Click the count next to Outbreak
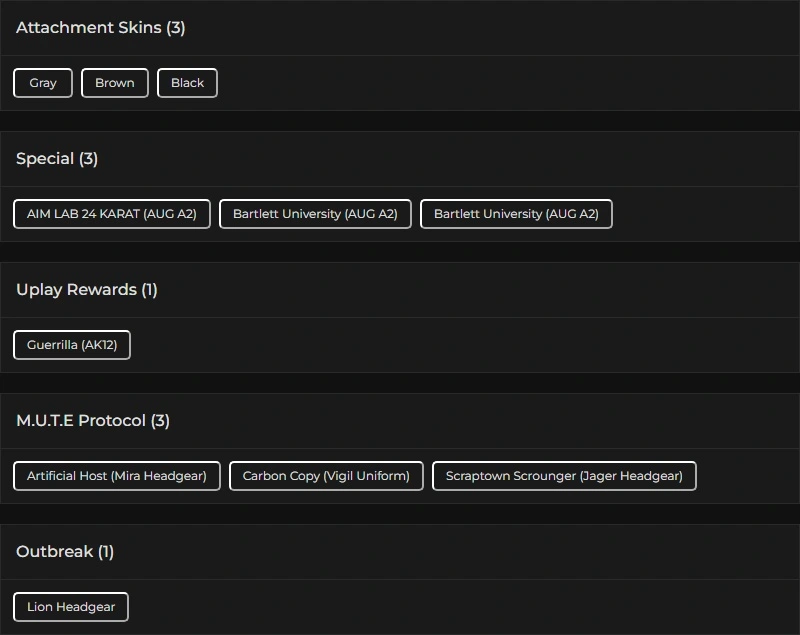 pyautogui.click(x=106, y=552)
